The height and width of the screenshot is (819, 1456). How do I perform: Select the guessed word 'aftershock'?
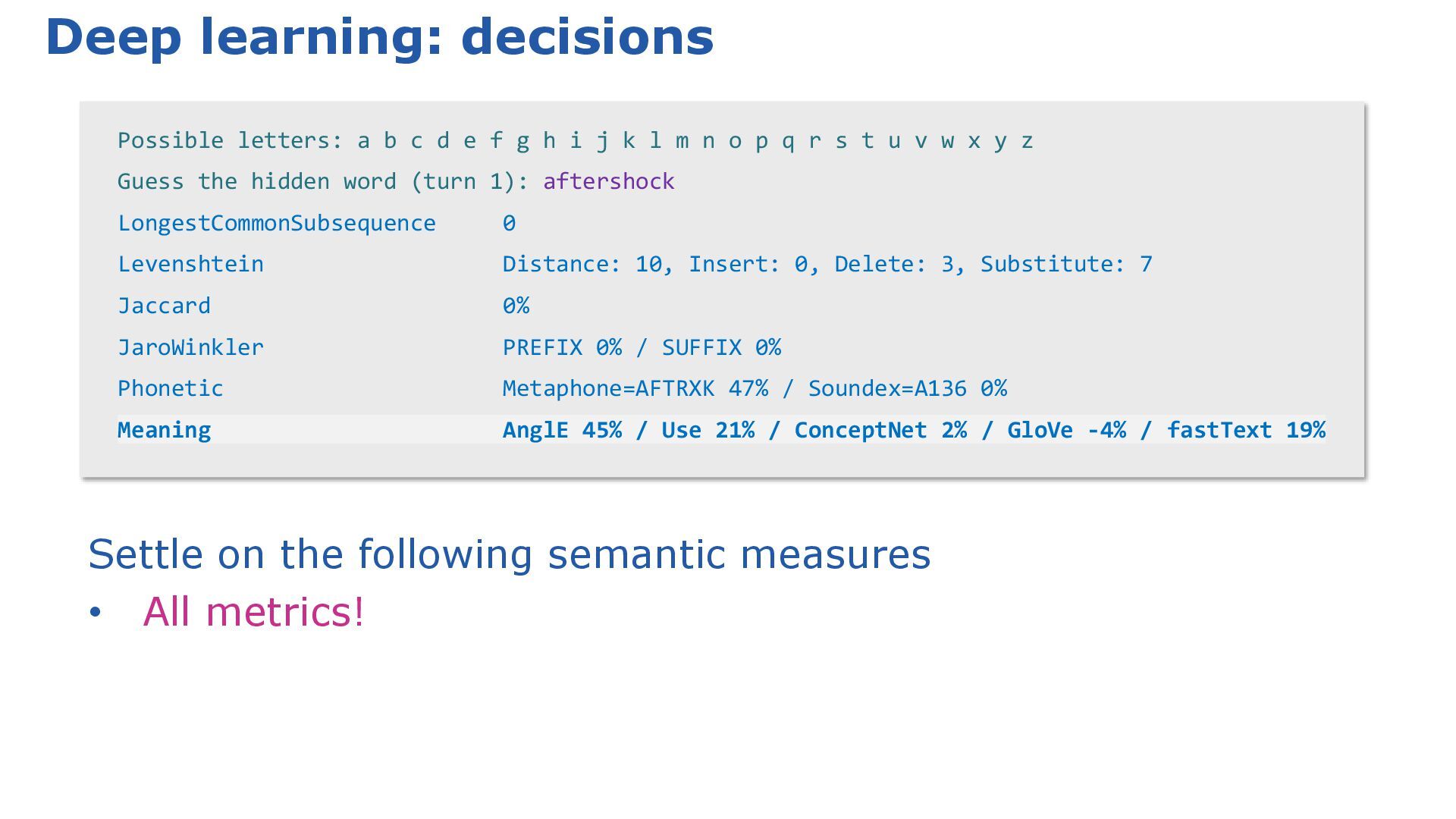(609, 181)
